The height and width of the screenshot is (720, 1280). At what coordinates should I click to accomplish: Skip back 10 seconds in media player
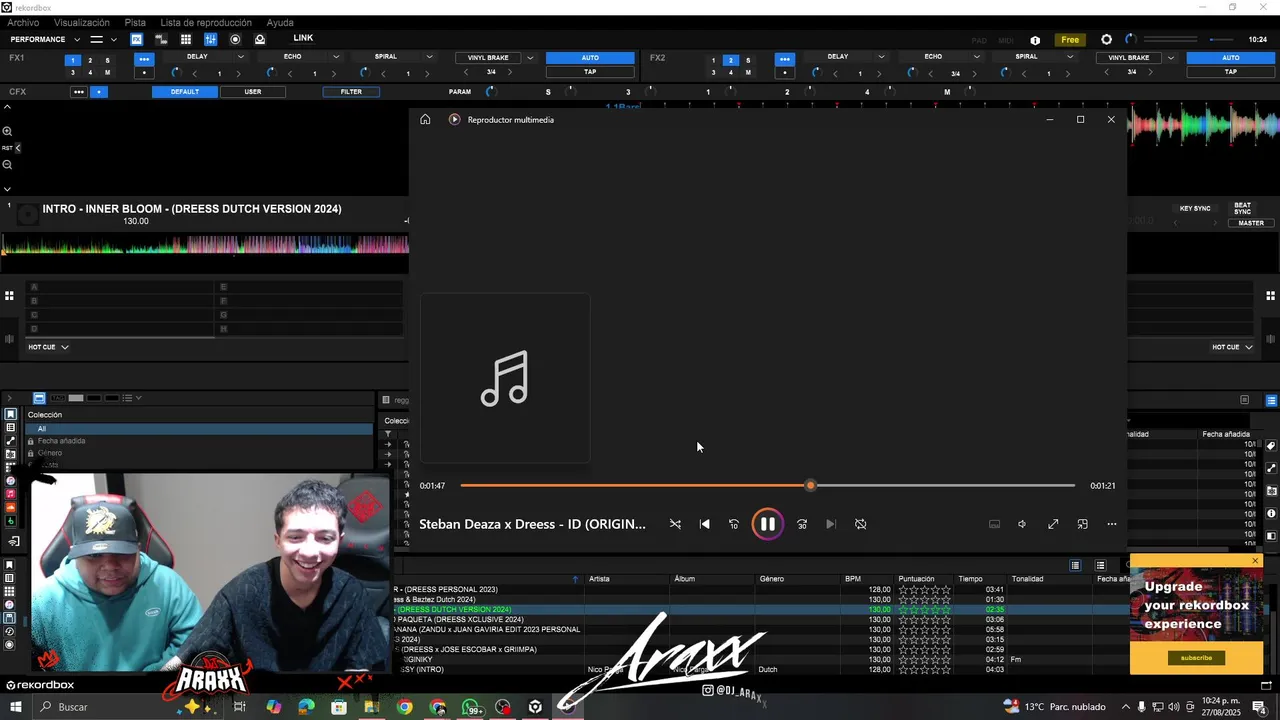pos(734,524)
